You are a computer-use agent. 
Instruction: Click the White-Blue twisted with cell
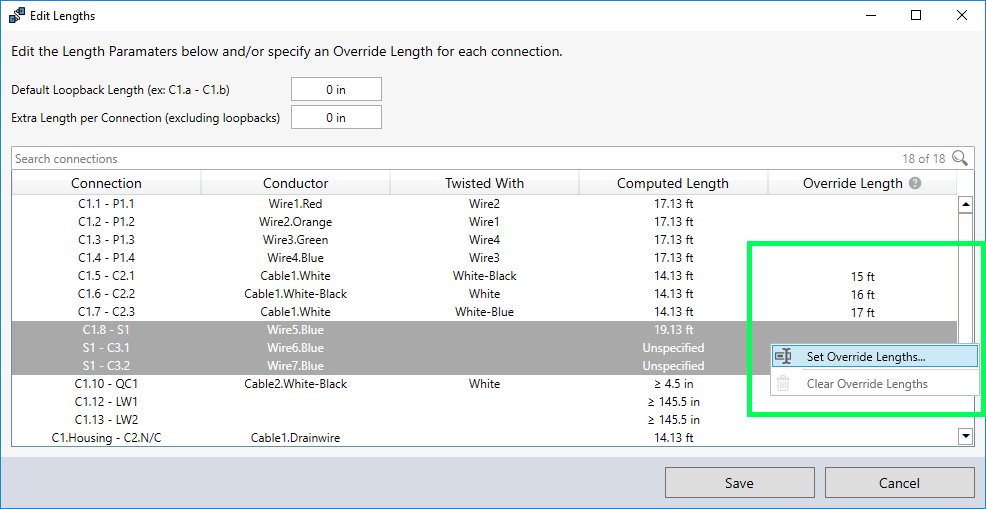coord(484,312)
